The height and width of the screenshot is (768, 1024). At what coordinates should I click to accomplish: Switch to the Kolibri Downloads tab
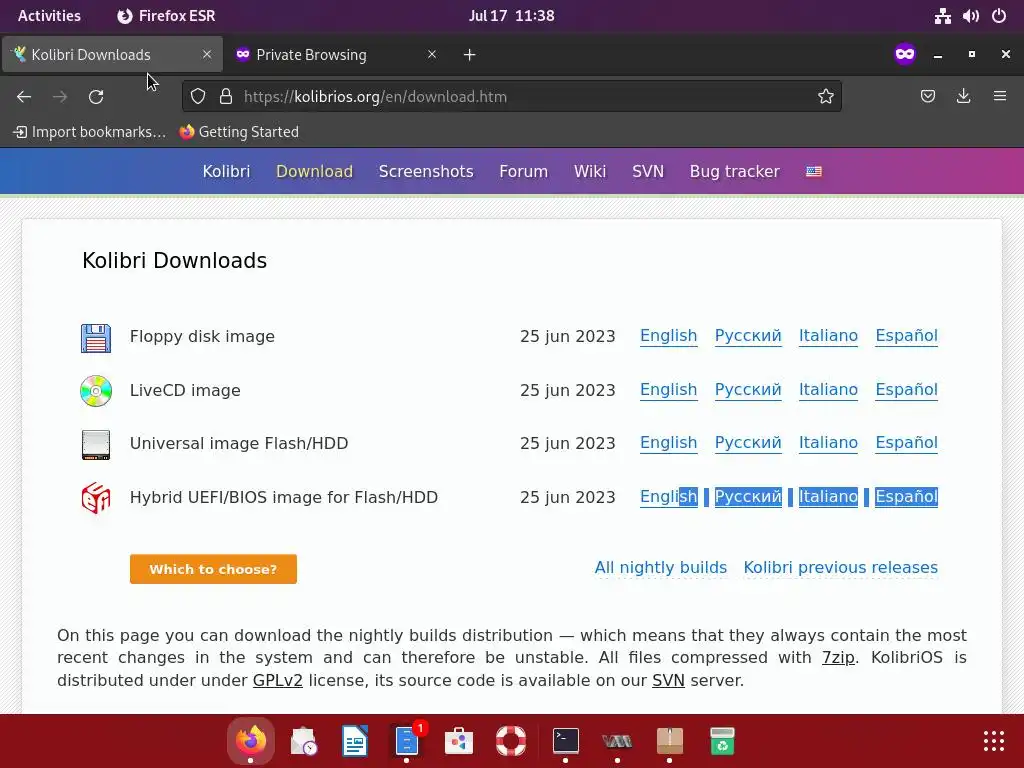click(x=112, y=54)
